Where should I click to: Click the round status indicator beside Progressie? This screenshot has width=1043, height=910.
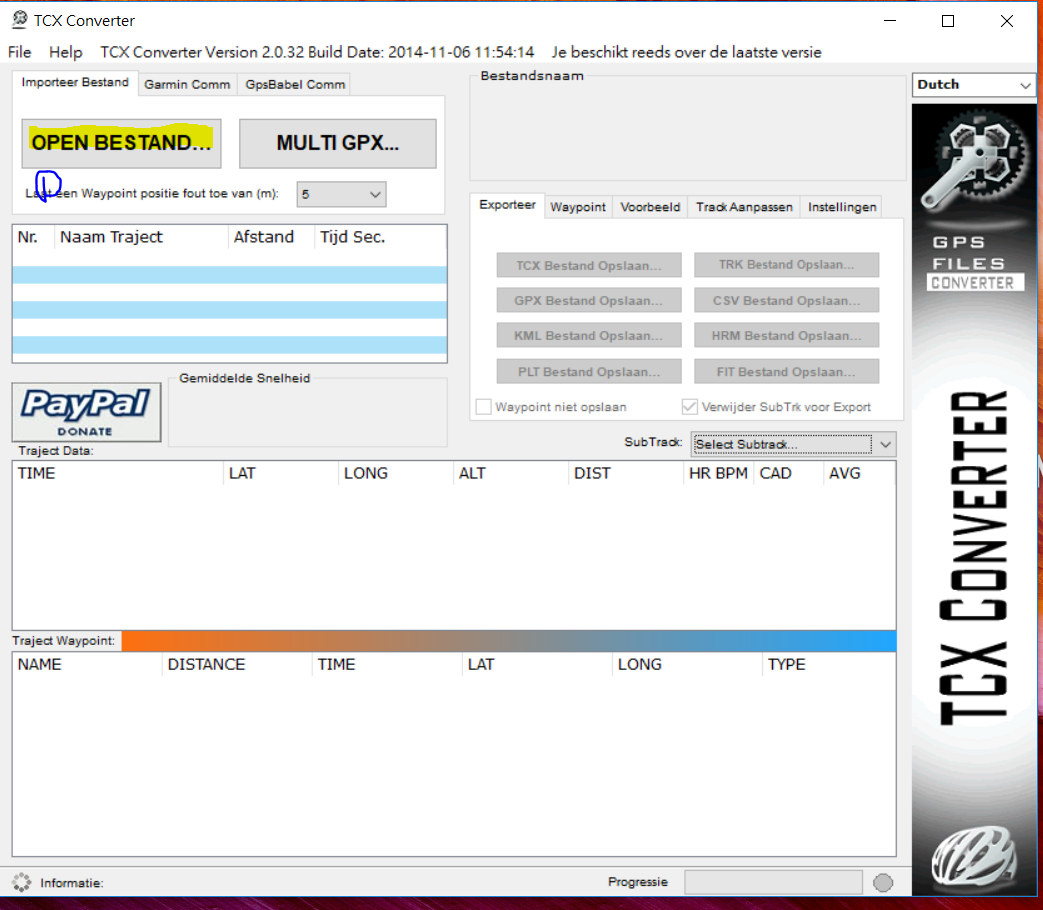tap(883, 882)
